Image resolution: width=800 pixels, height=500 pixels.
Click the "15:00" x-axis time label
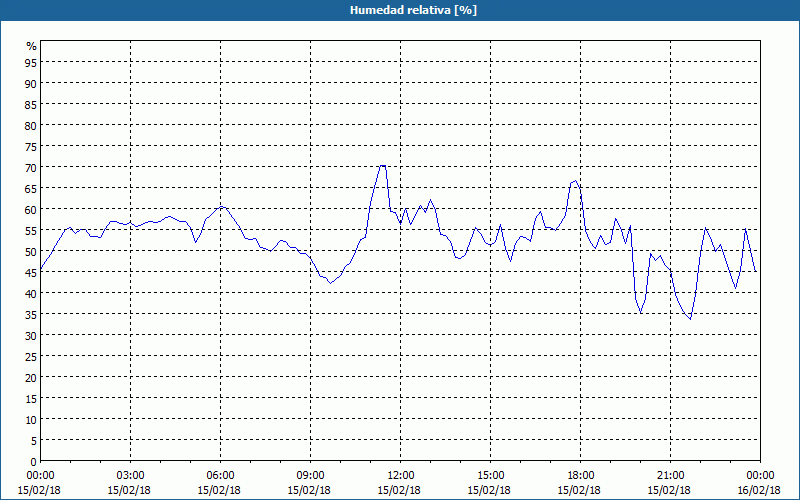[x=490, y=476]
